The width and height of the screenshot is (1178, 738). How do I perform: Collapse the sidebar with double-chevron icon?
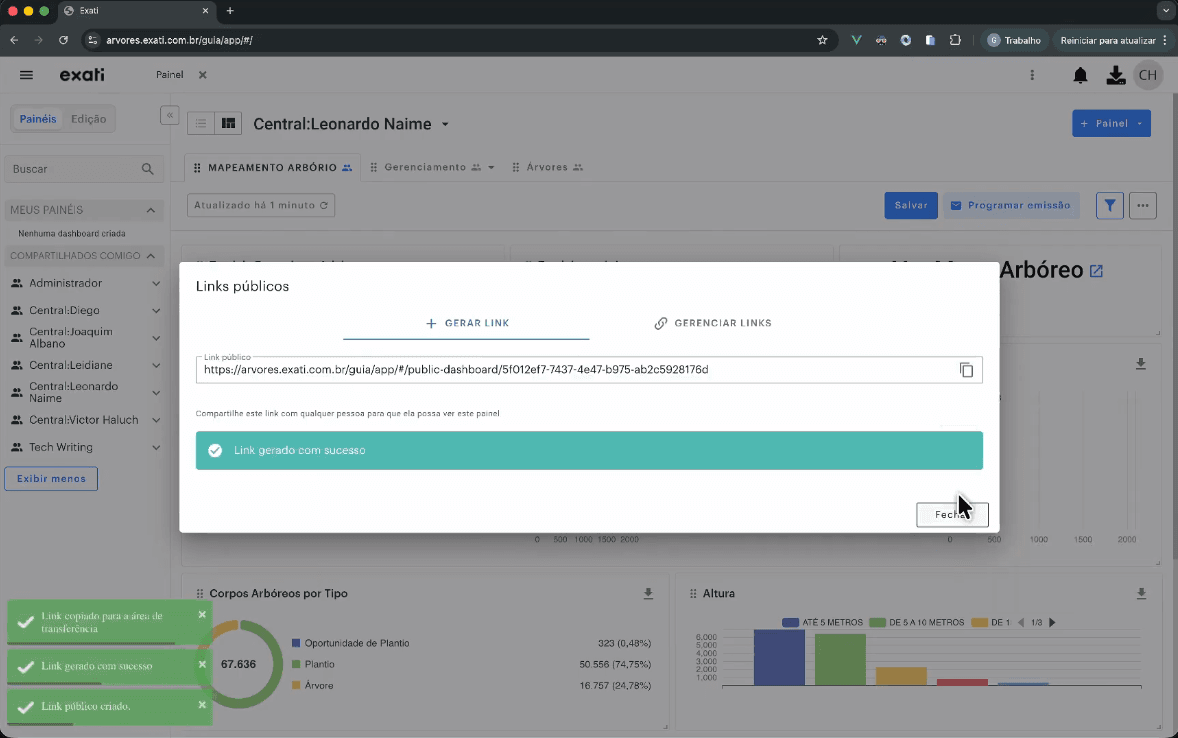(x=170, y=115)
